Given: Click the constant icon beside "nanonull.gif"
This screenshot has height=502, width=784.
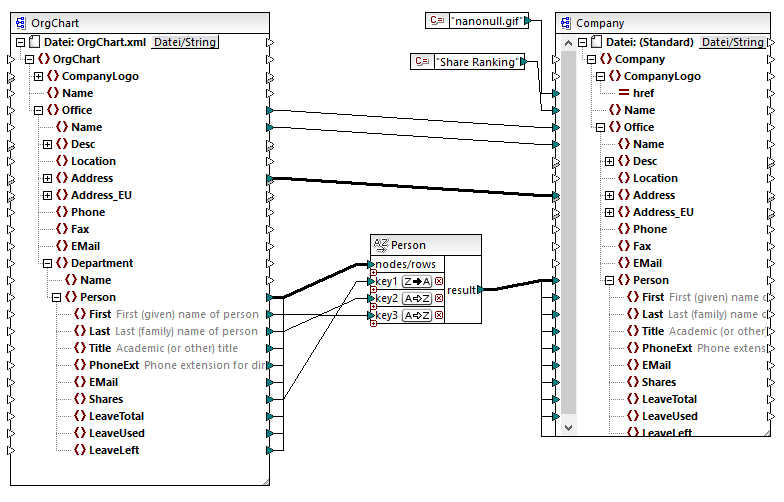Looking at the screenshot, I should 436,21.
